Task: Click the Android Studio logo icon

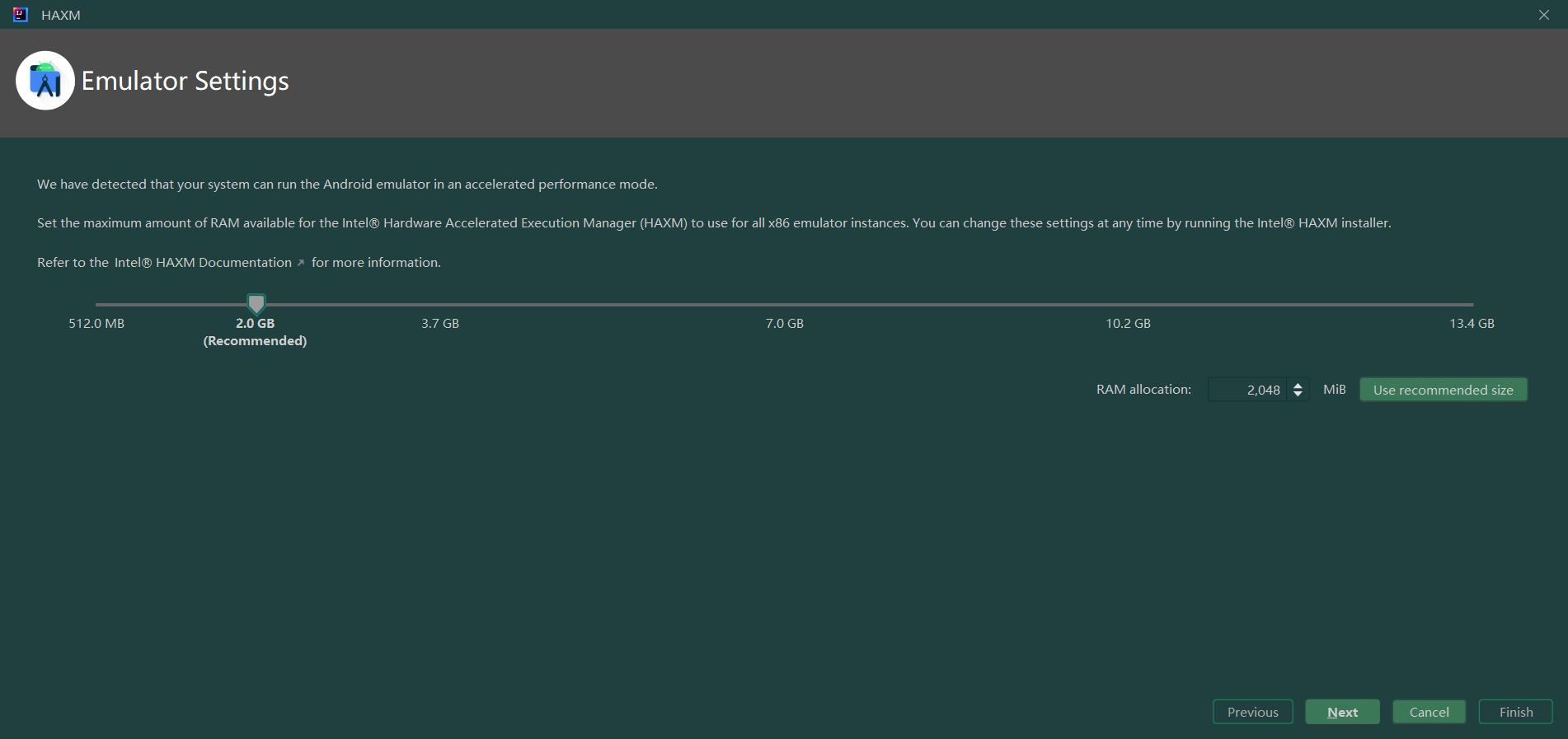Action: 45,81
